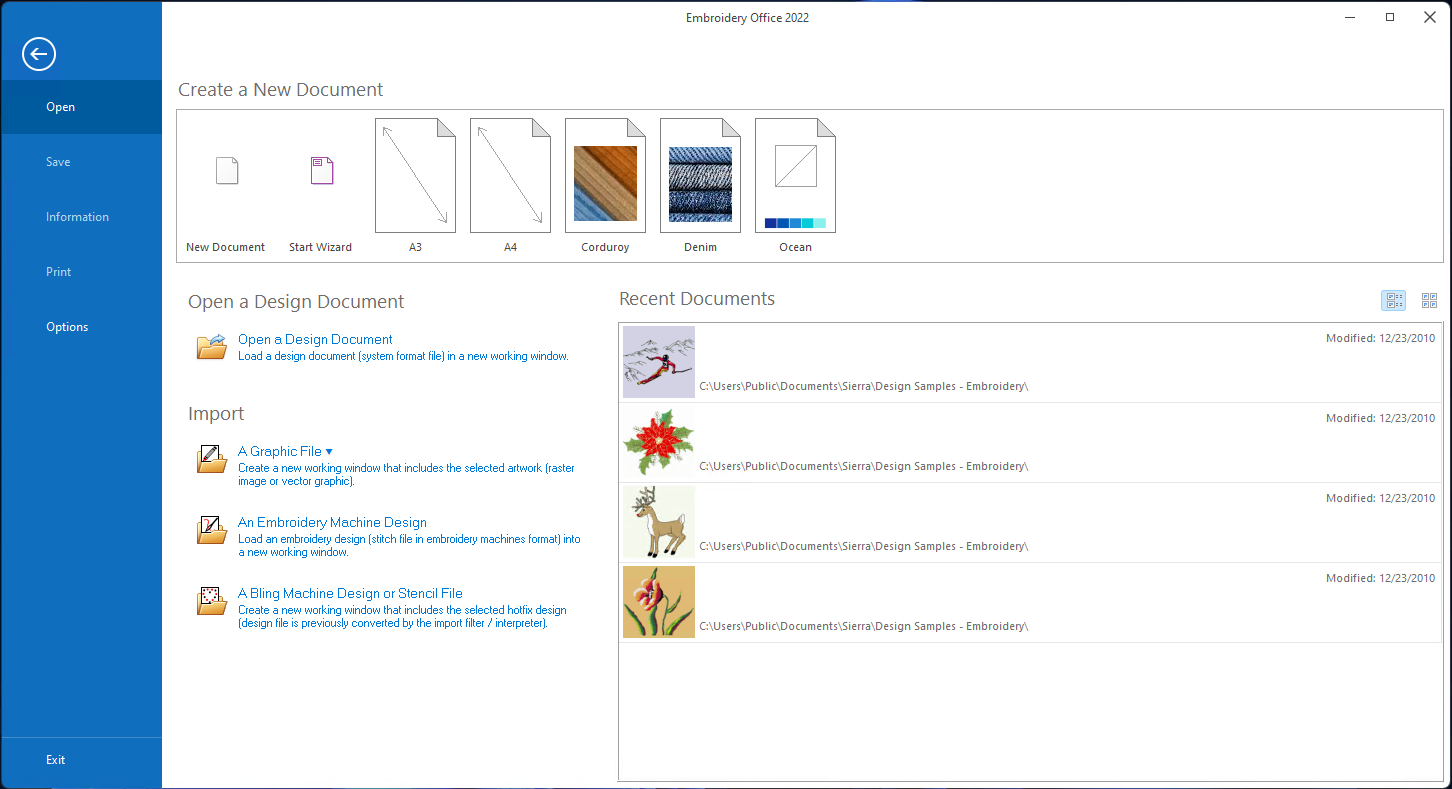Click the Bling Machine Design folder icon

click(x=212, y=601)
